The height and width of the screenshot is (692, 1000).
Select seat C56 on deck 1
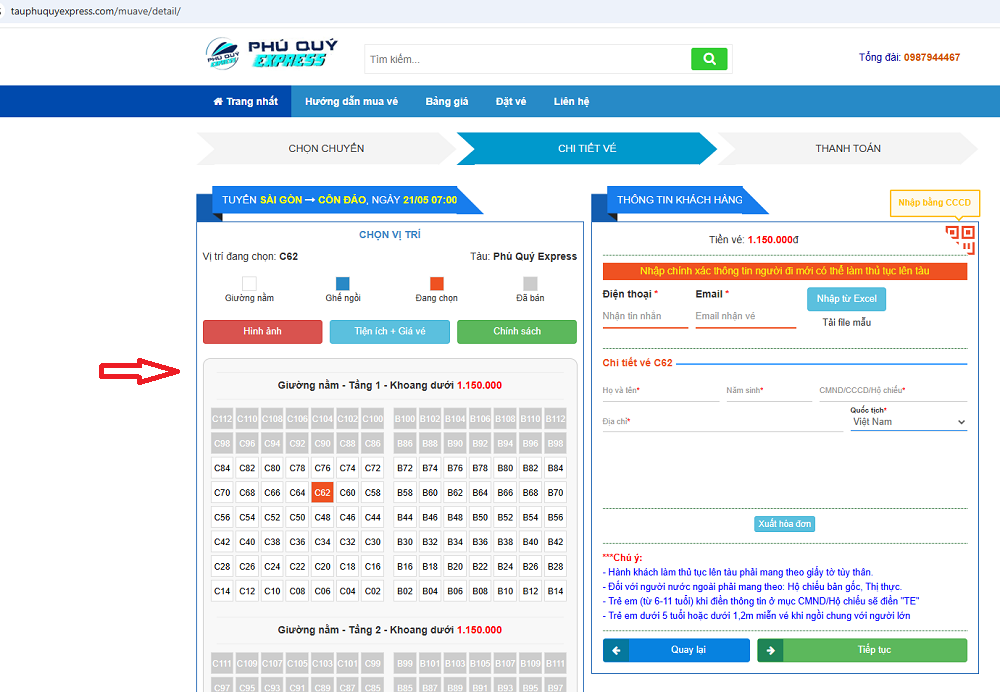(222, 517)
